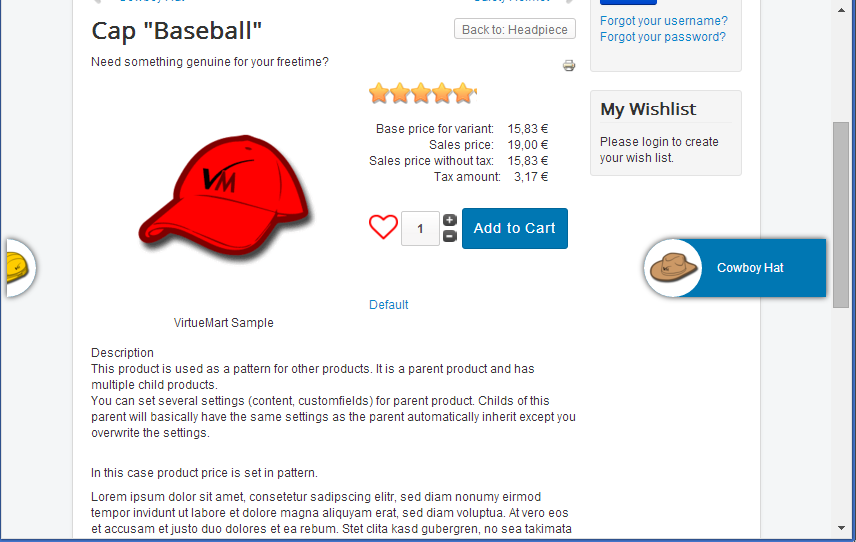Click the Default link

[x=389, y=305]
